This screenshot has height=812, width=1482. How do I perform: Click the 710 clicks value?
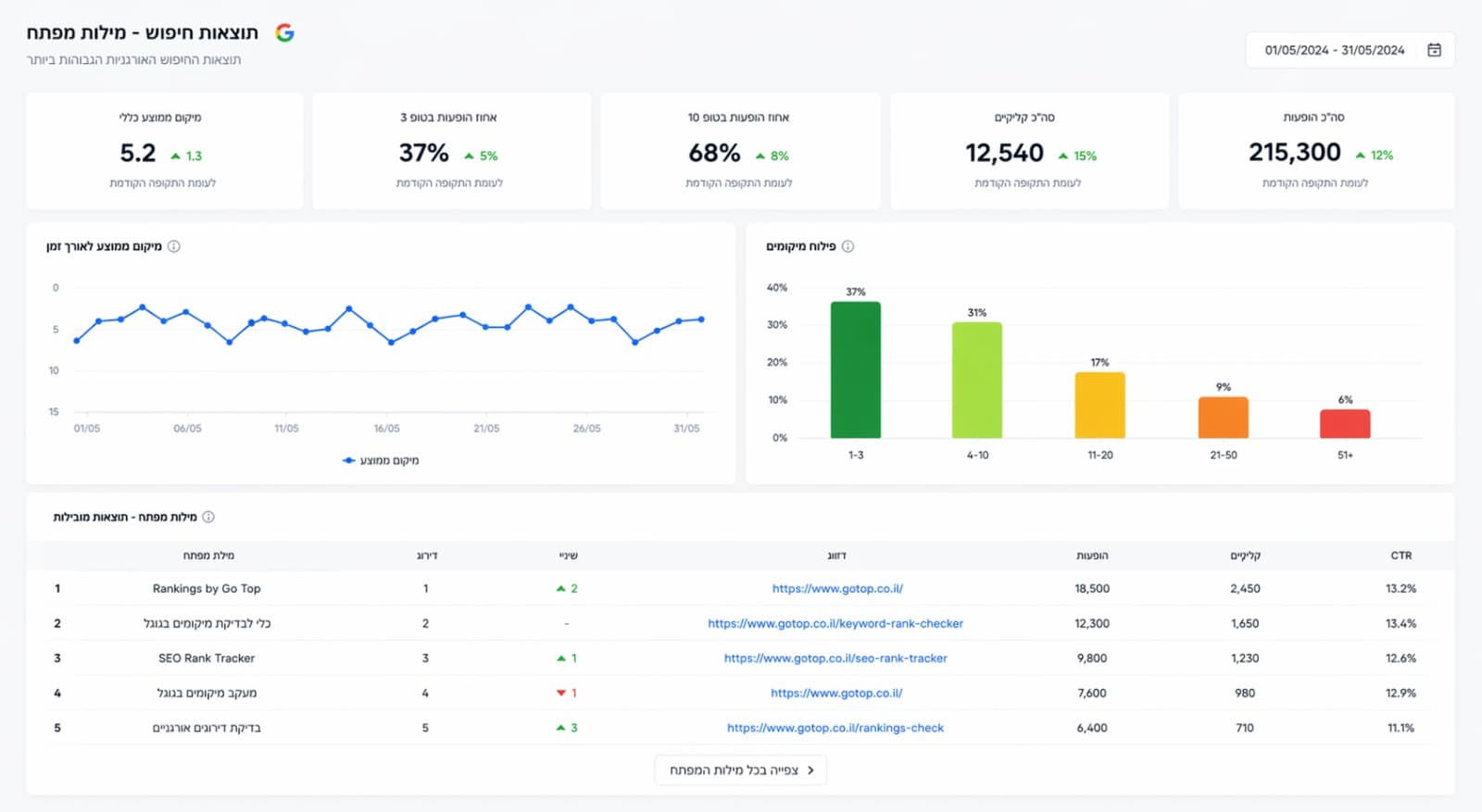1245,728
